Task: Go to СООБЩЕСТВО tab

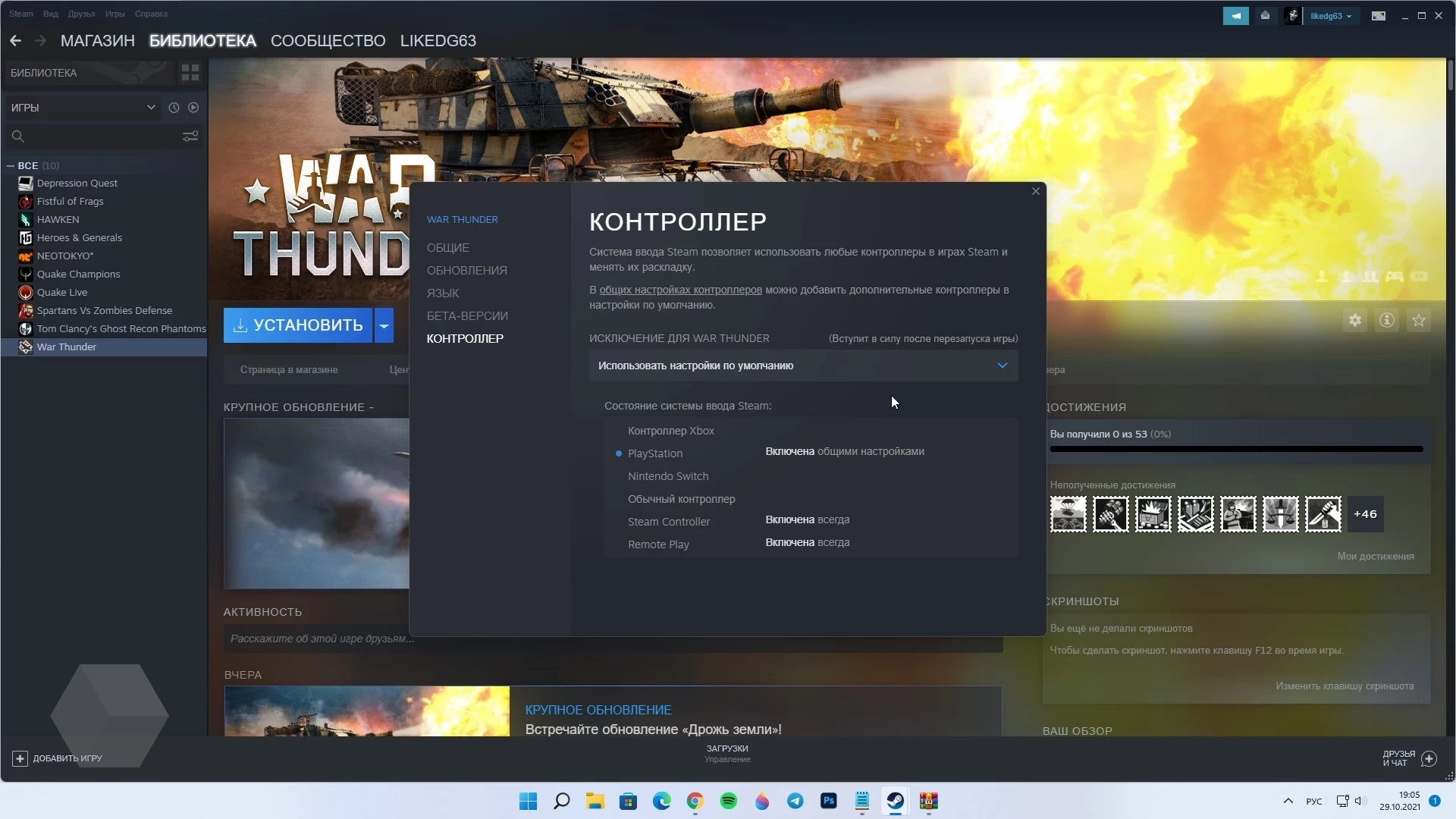Action: pos(328,41)
